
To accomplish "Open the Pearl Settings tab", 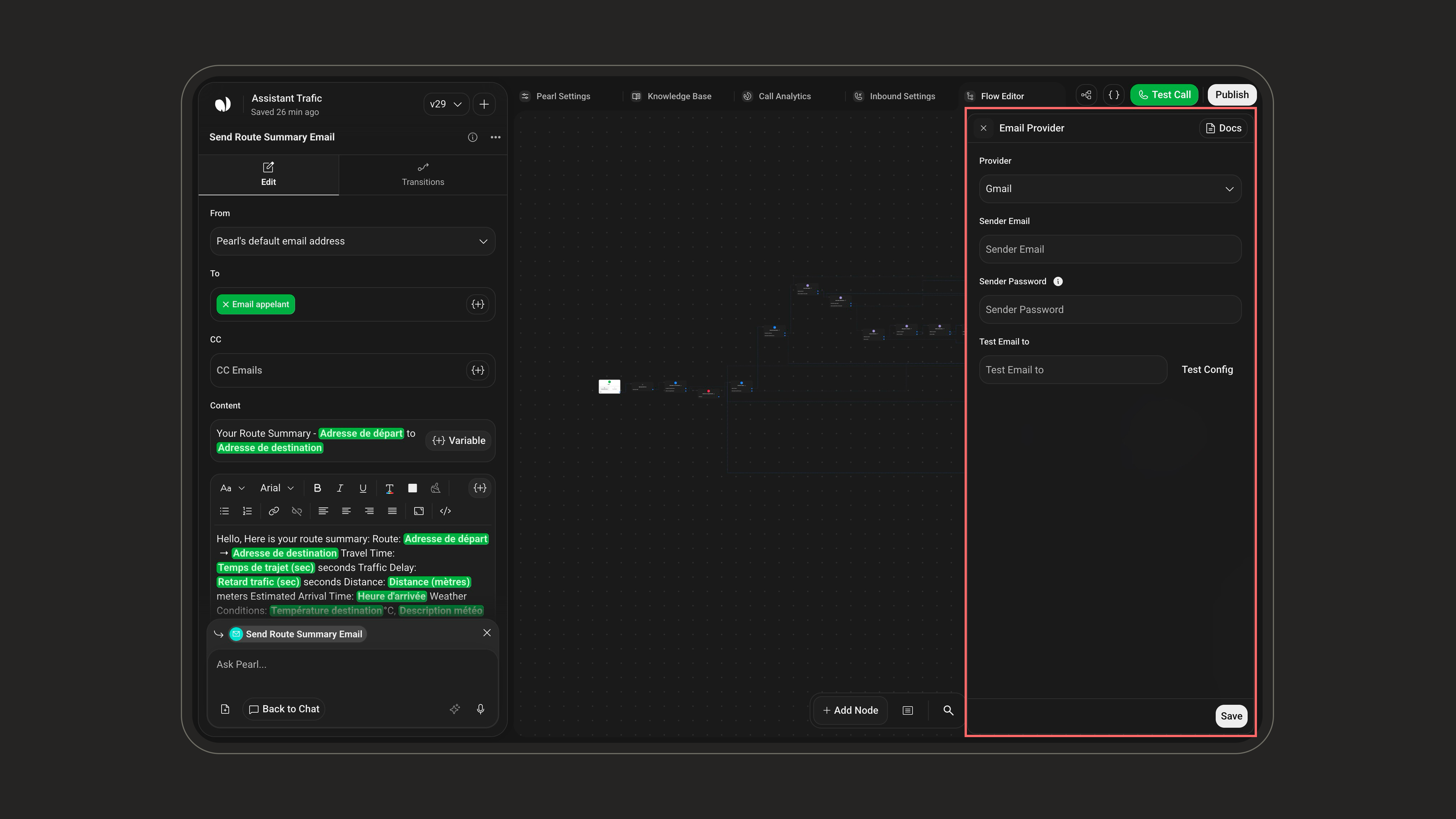I will (x=556, y=96).
